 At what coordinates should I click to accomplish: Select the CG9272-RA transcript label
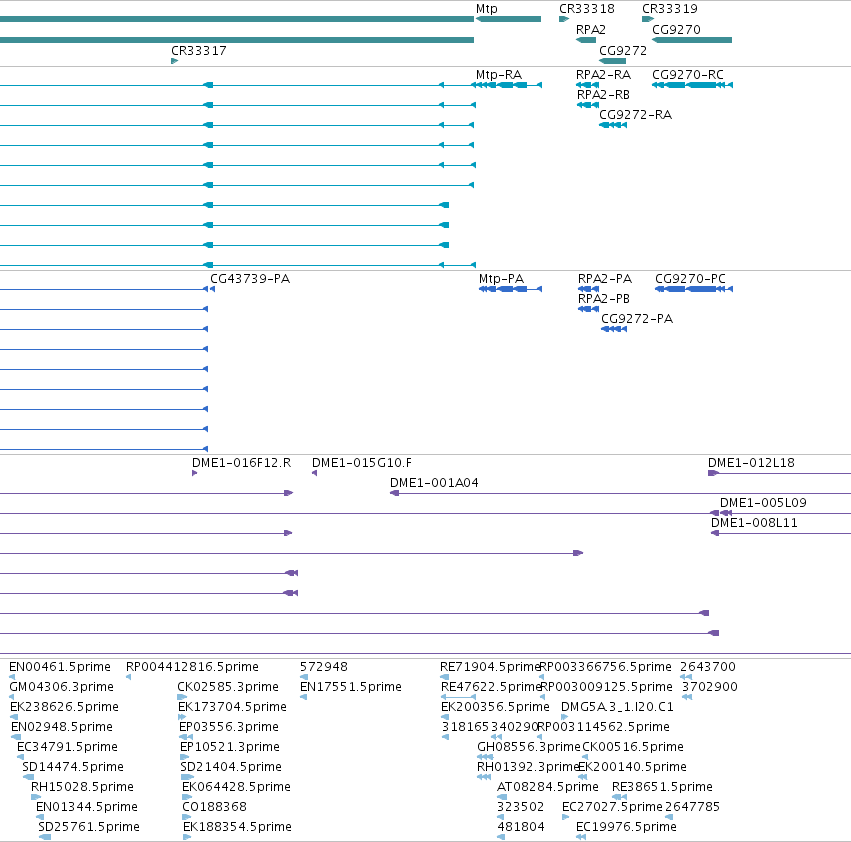[636, 115]
